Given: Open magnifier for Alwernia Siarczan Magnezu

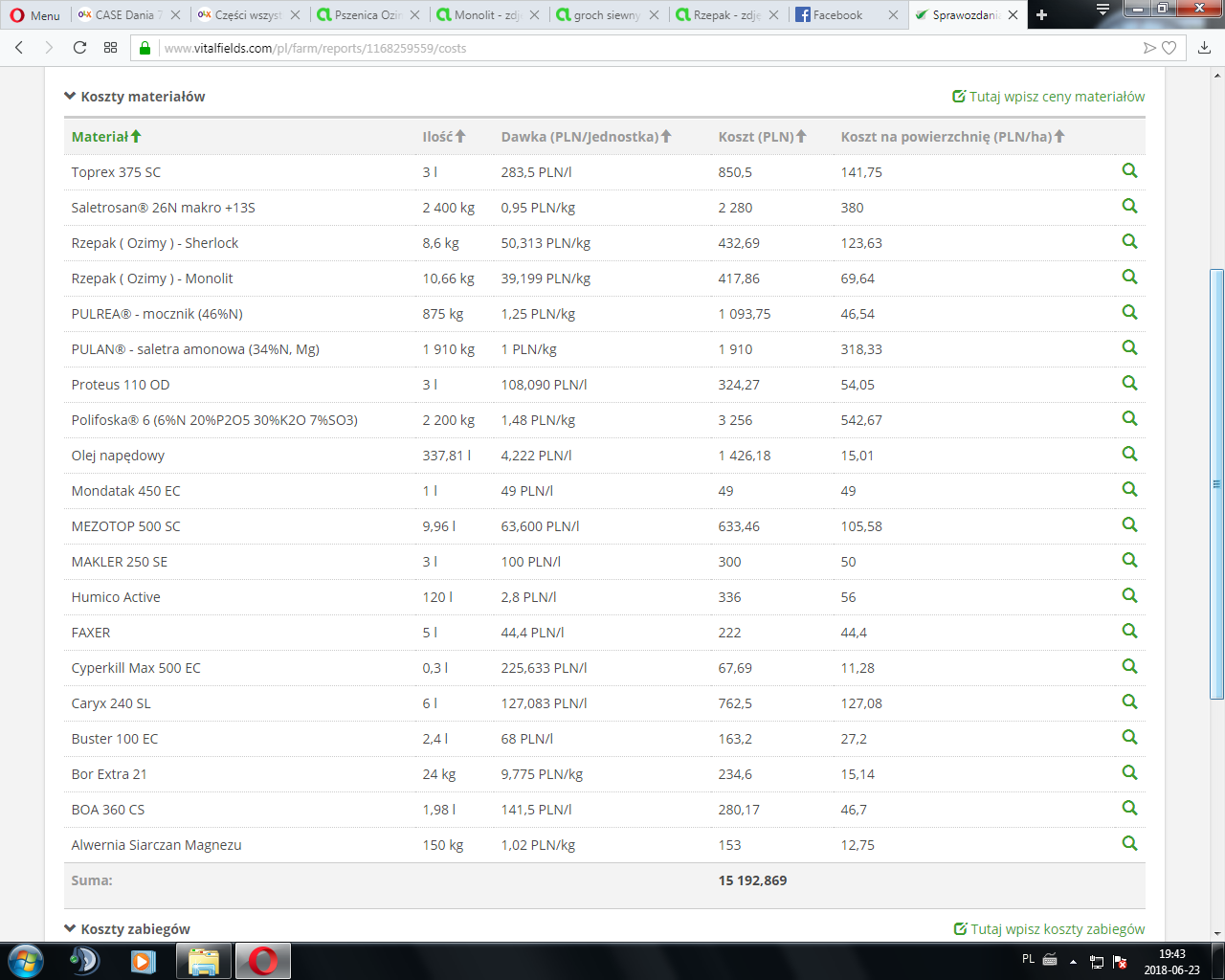Looking at the screenshot, I should tap(1129, 844).
